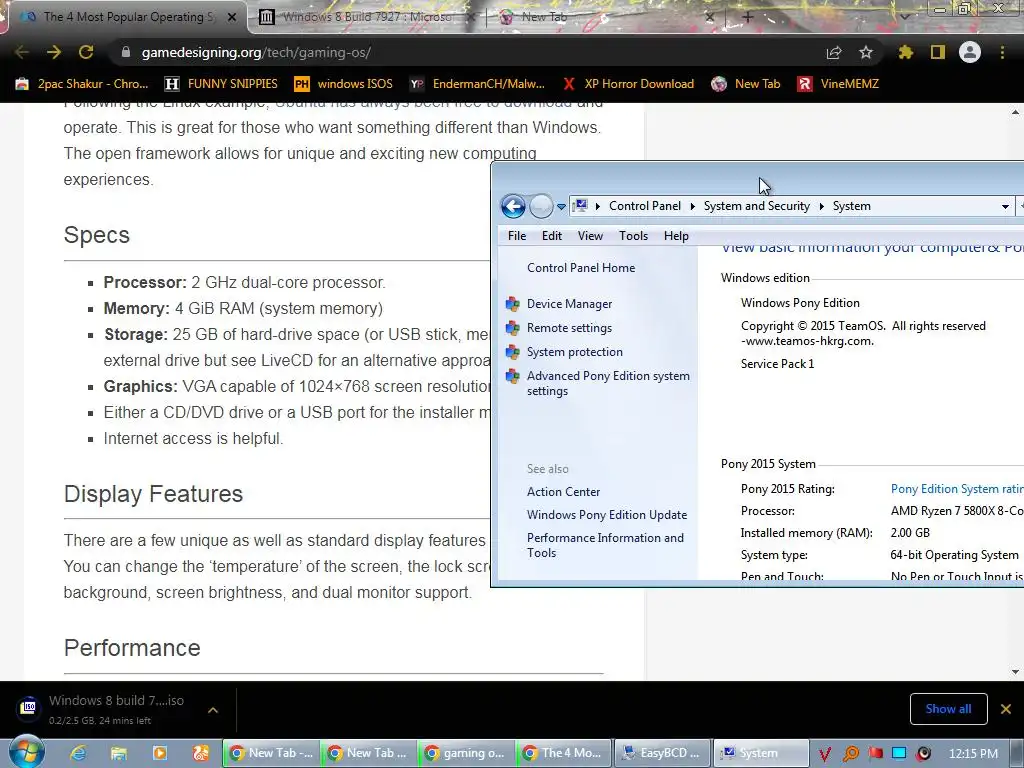1024x768 pixels.
Task: Open Action Center link
Action: [x=563, y=492]
